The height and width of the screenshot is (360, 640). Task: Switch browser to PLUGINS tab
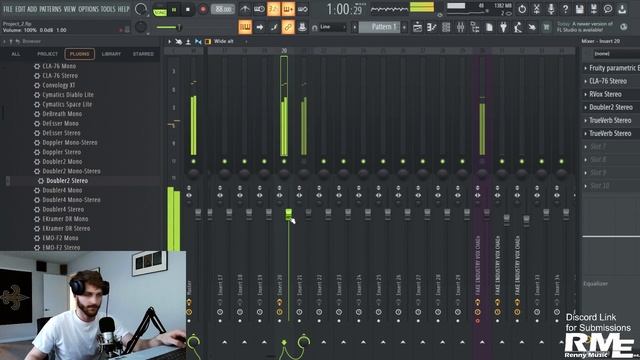coord(80,54)
